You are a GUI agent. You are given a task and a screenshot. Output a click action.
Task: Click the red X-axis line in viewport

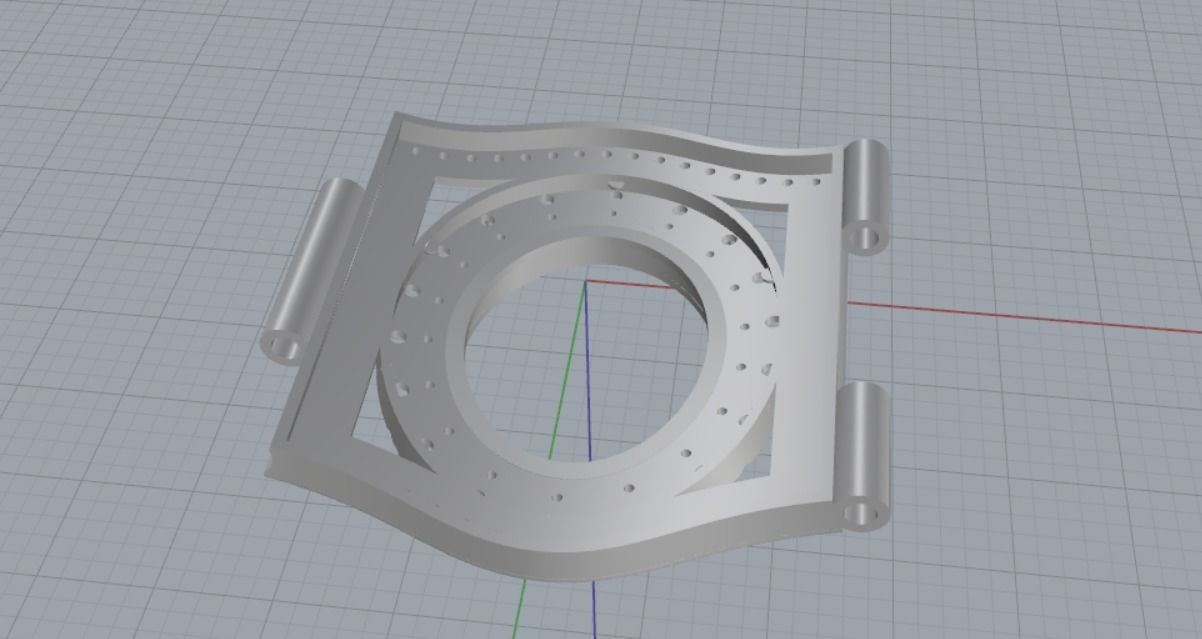point(1024,318)
